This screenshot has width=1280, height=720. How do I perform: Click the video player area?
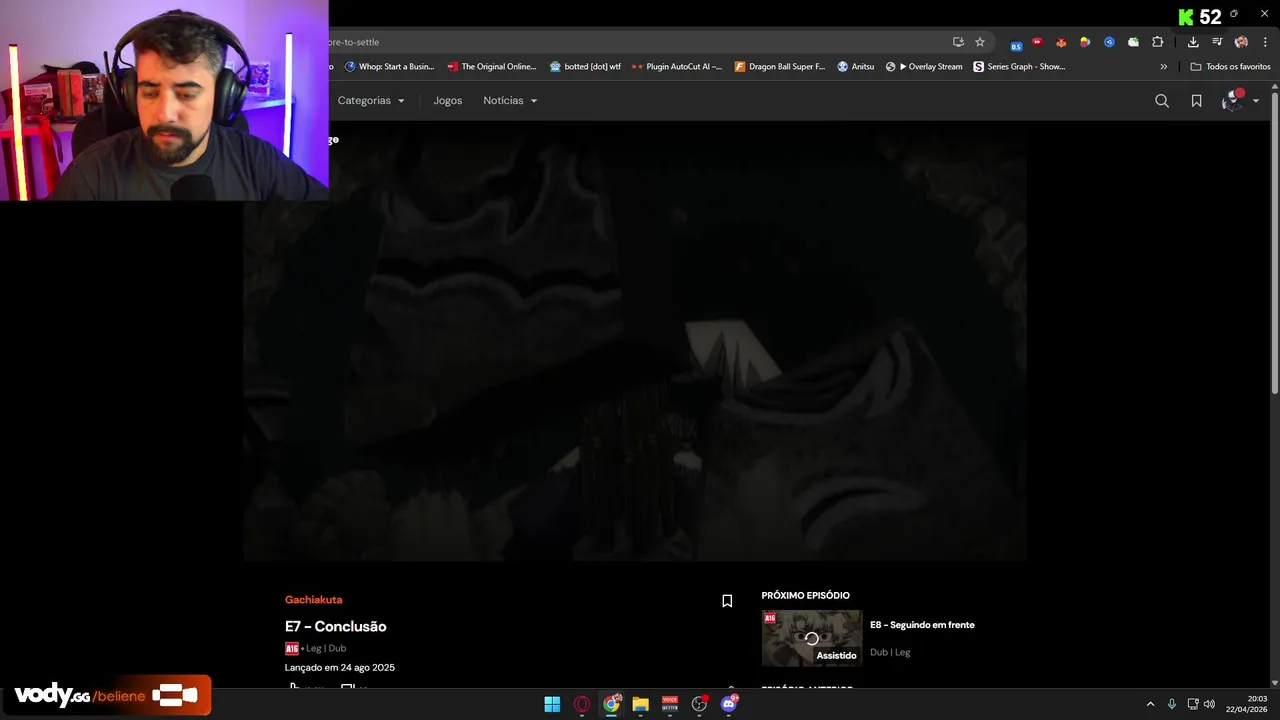click(x=635, y=341)
